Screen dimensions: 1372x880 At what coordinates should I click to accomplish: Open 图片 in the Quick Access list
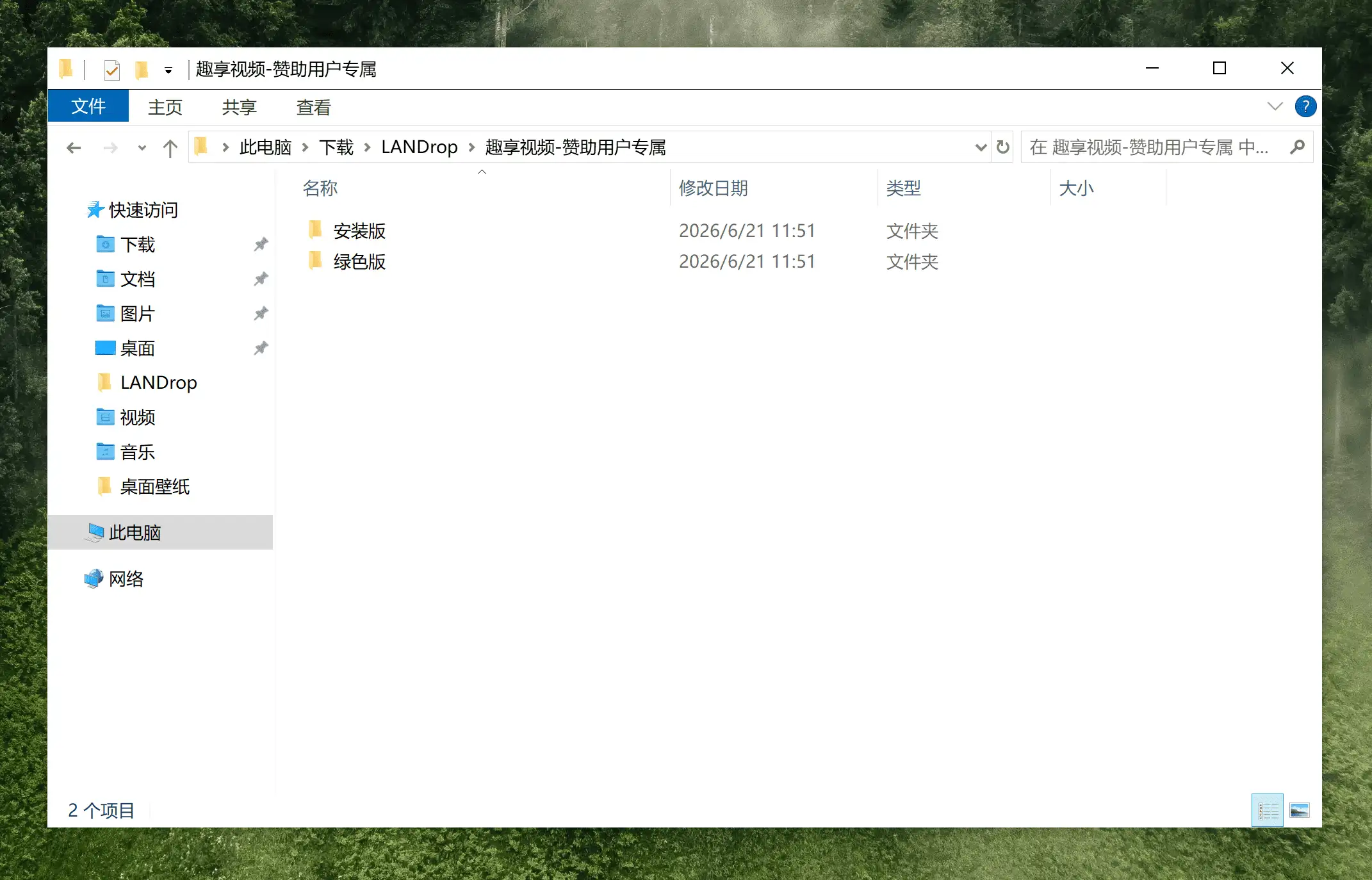point(138,314)
